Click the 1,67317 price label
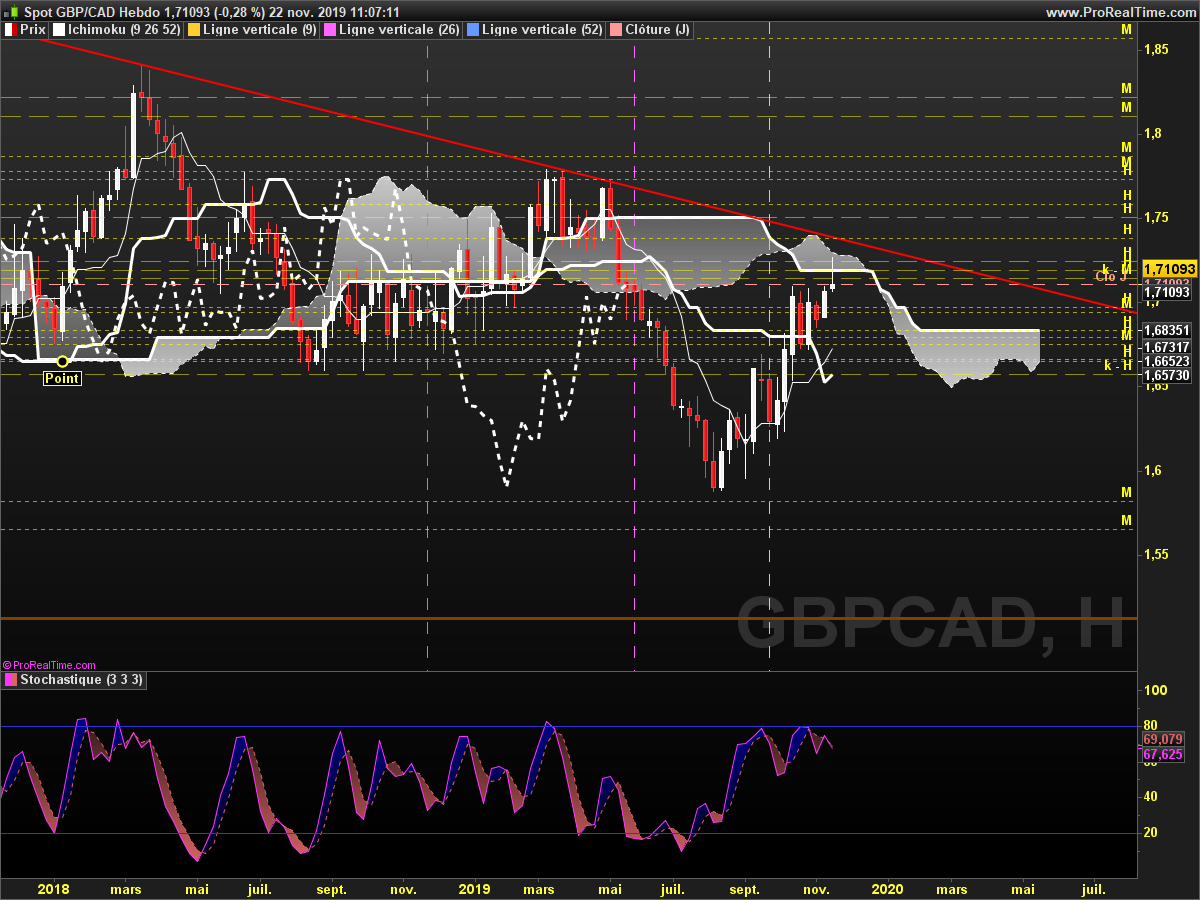 click(1166, 346)
